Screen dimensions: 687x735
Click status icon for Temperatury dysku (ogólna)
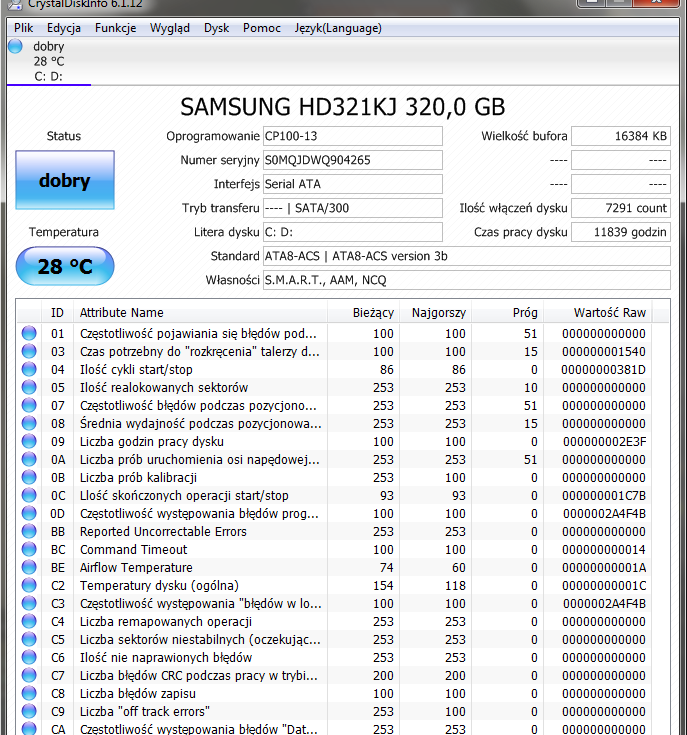click(x=29, y=585)
